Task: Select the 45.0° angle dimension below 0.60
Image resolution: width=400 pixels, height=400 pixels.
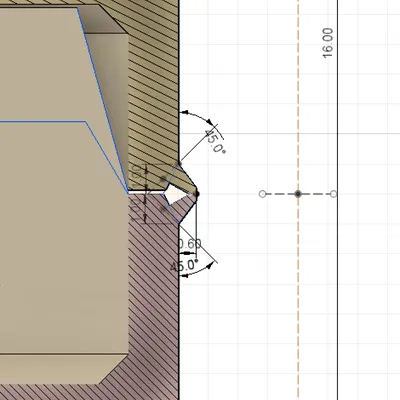Action: click(184, 266)
